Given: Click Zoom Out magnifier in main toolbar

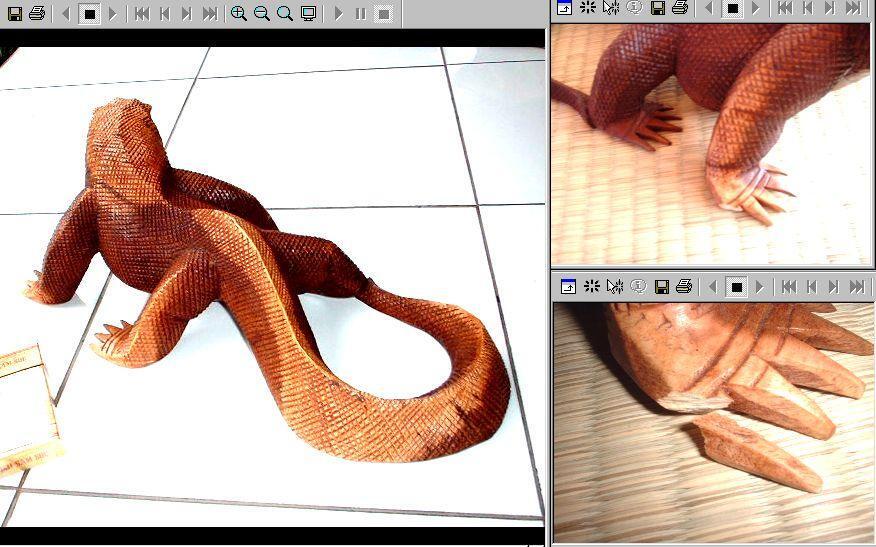Looking at the screenshot, I should point(262,14).
